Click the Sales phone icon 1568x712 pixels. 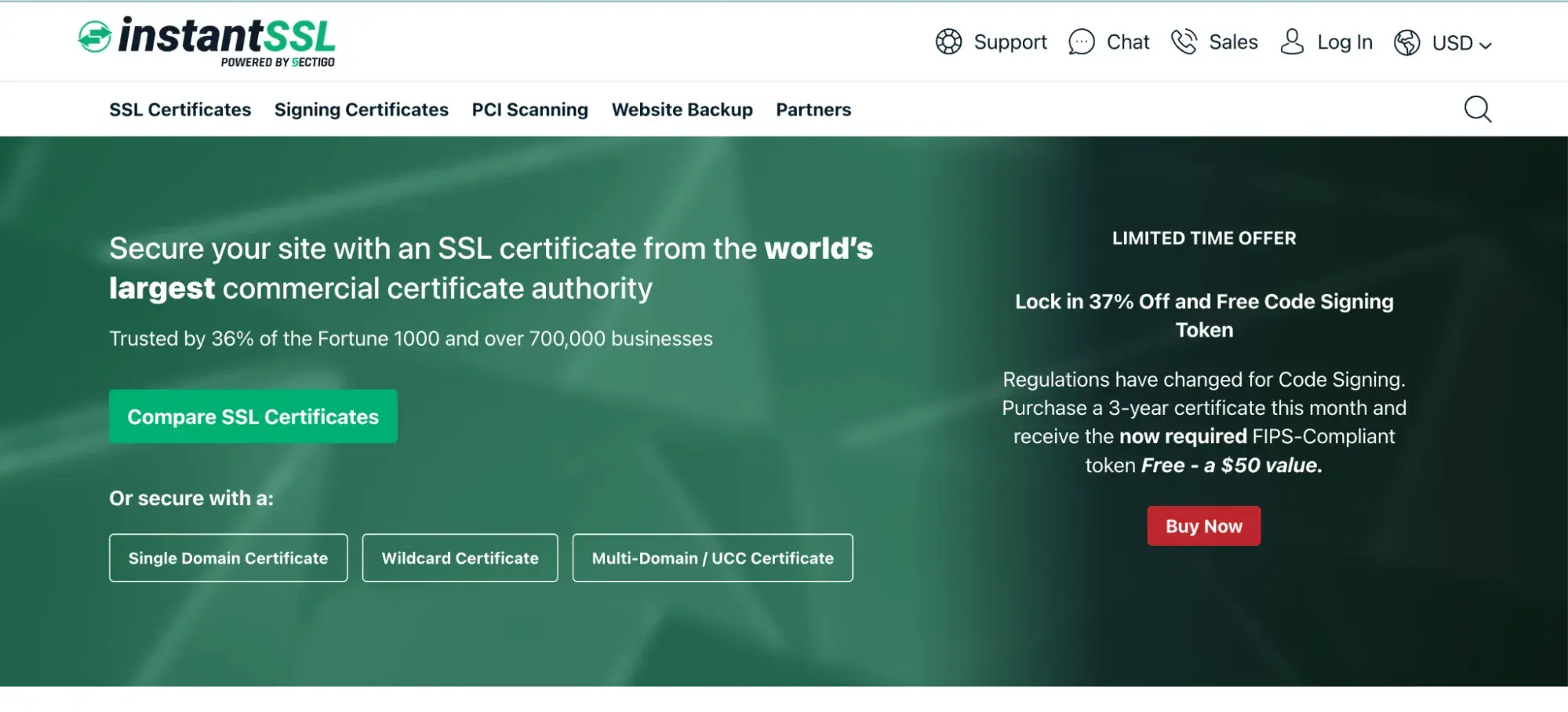click(x=1184, y=42)
